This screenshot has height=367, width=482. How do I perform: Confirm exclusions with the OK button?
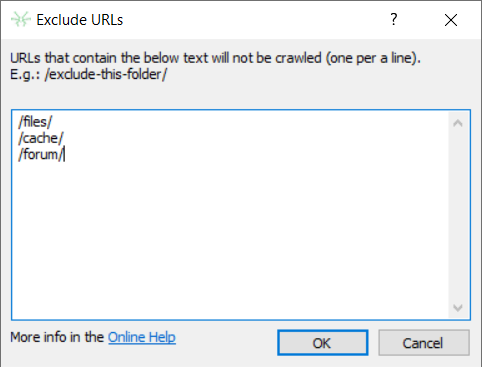pos(322,343)
